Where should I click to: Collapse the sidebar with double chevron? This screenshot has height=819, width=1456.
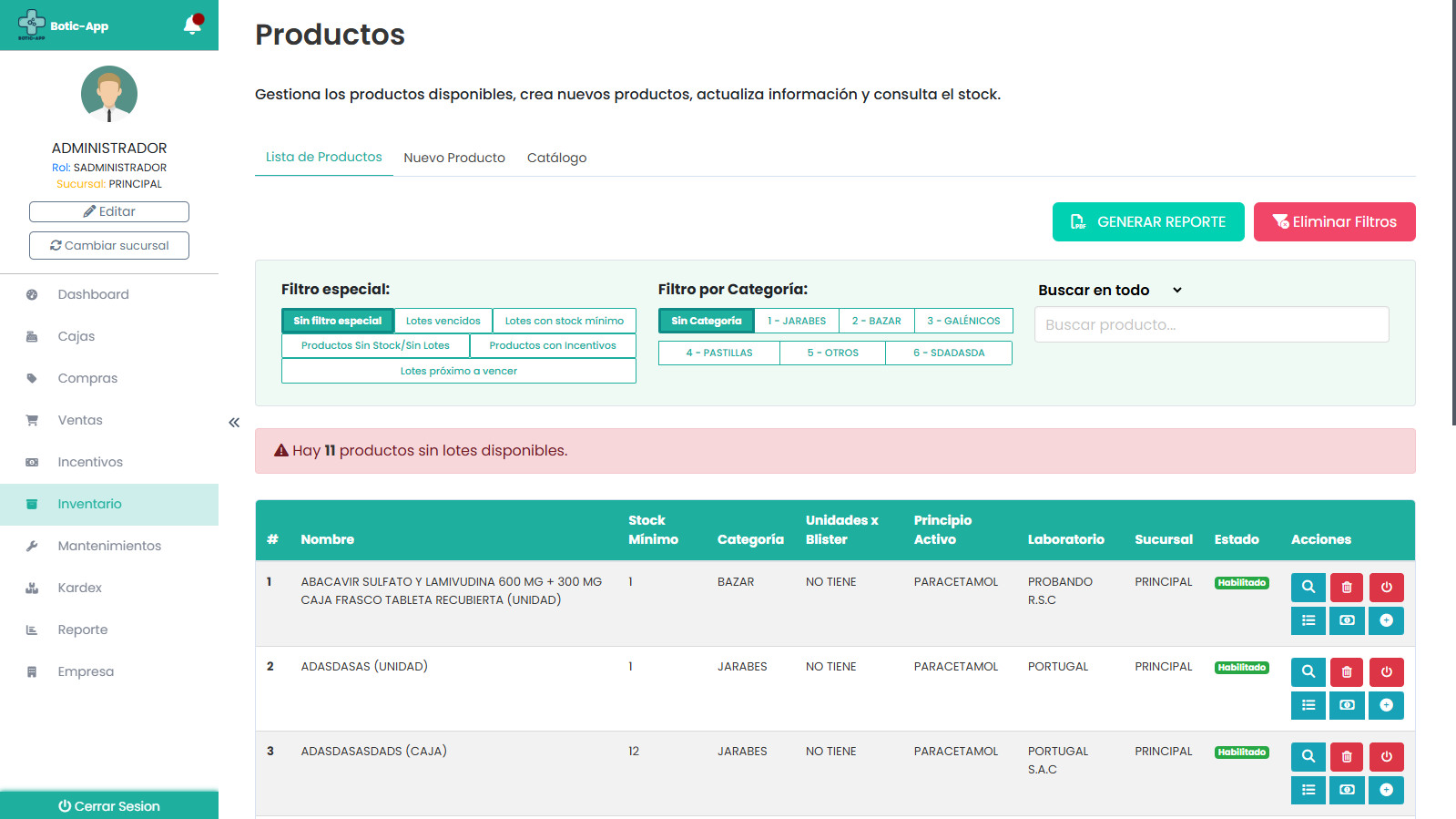234,423
